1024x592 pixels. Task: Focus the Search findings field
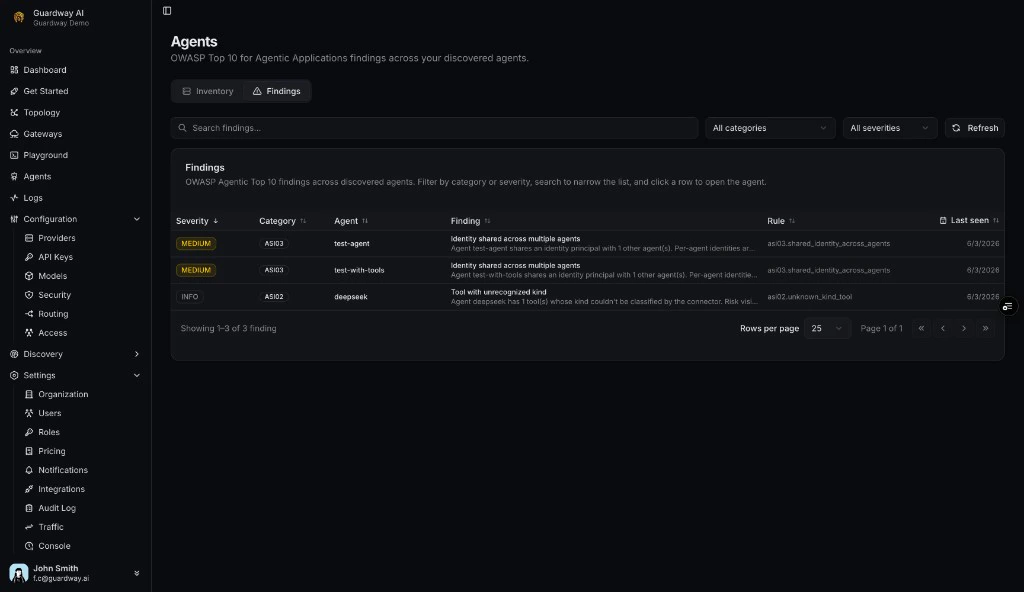(x=434, y=128)
